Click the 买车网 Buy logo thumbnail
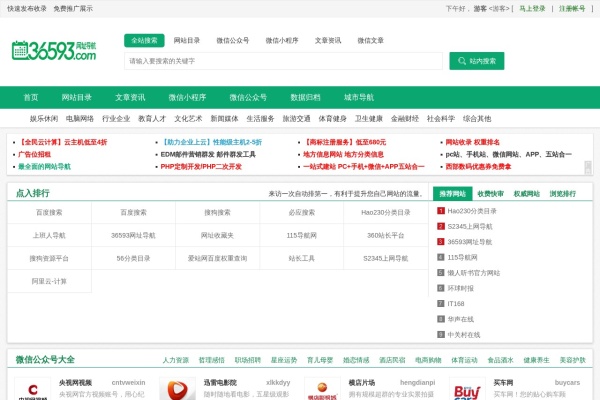600x400 pixels. (x=467, y=389)
